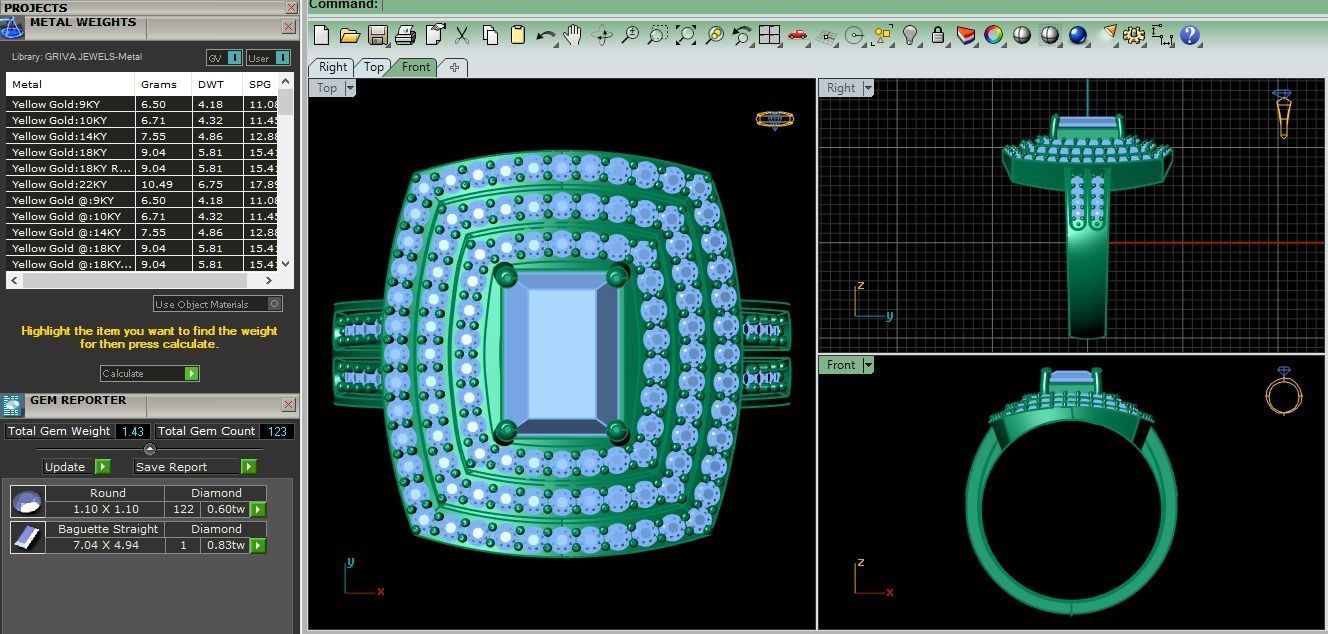Open the color wheel properties icon
This screenshot has height=634, width=1328.
coord(993,36)
